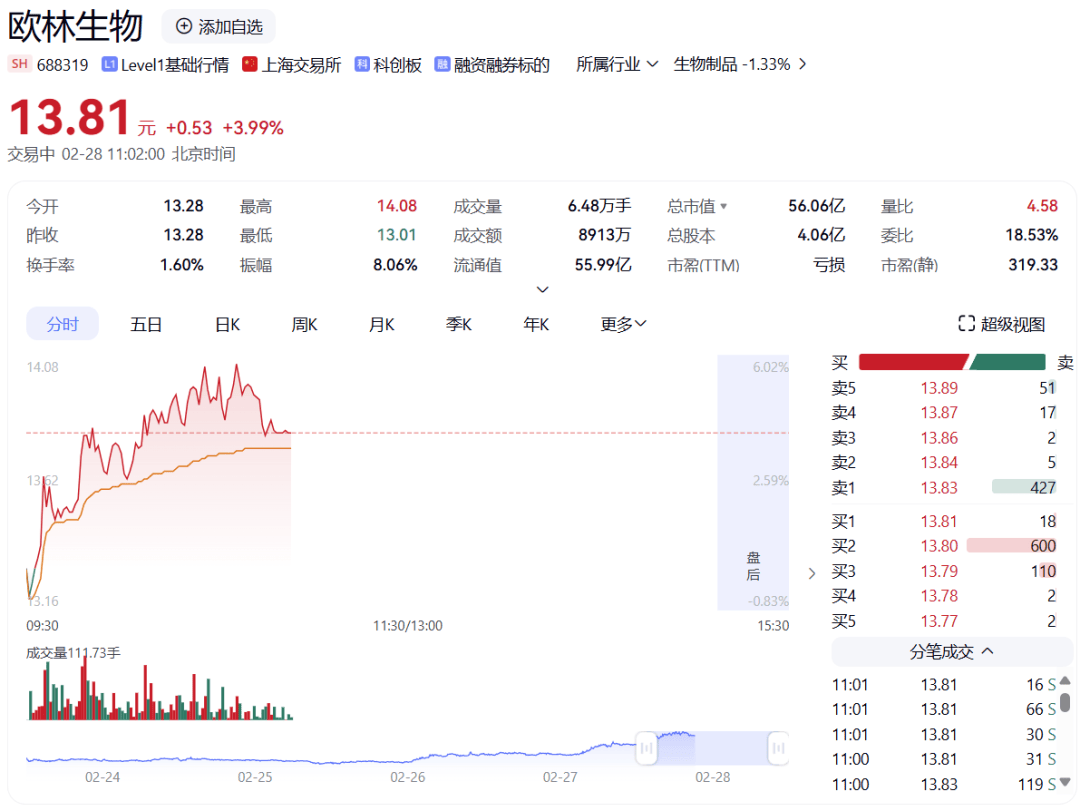Switch to 季K chart tab

point(459,324)
